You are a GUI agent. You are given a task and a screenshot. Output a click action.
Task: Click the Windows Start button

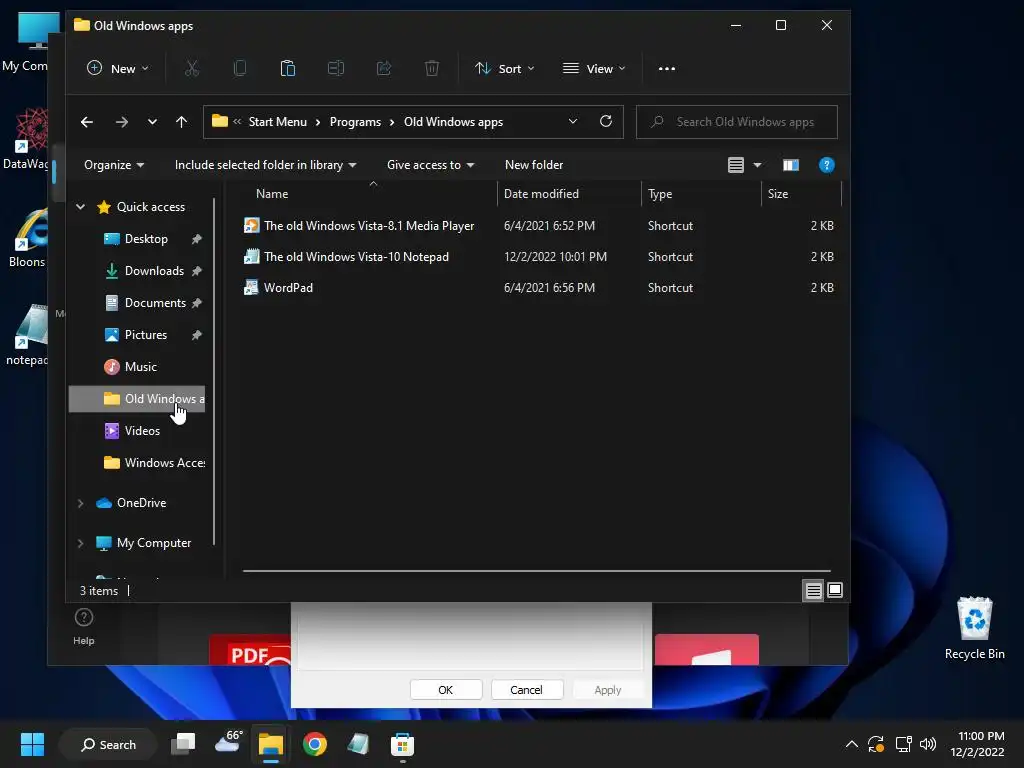pos(32,744)
